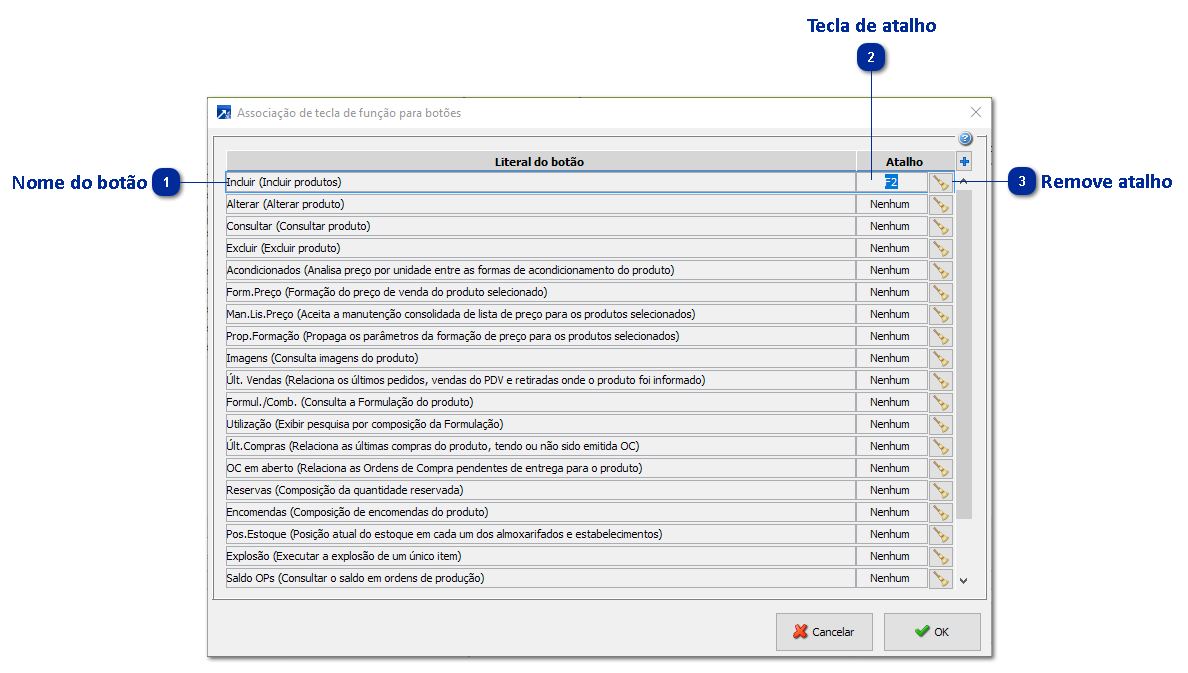This screenshot has width=1188, height=673.
Task: Clear shortcut for the Form.Preço row
Action: pos(940,293)
